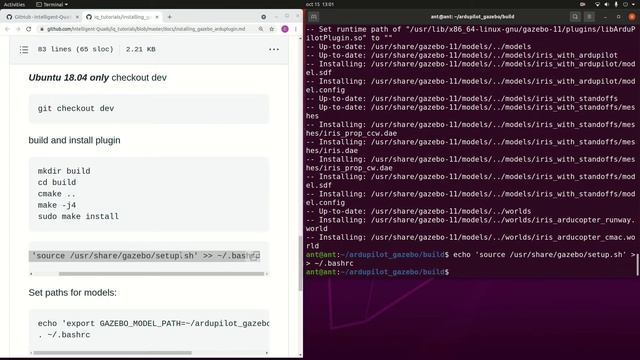Click the 'make -j4' code line
The height and width of the screenshot is (360, 640).
pos(57,205)
